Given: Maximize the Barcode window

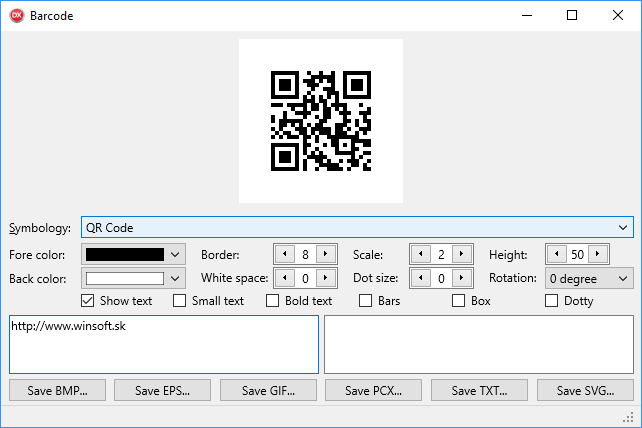Looking at the screenshot, I should [x=572, y=16].
